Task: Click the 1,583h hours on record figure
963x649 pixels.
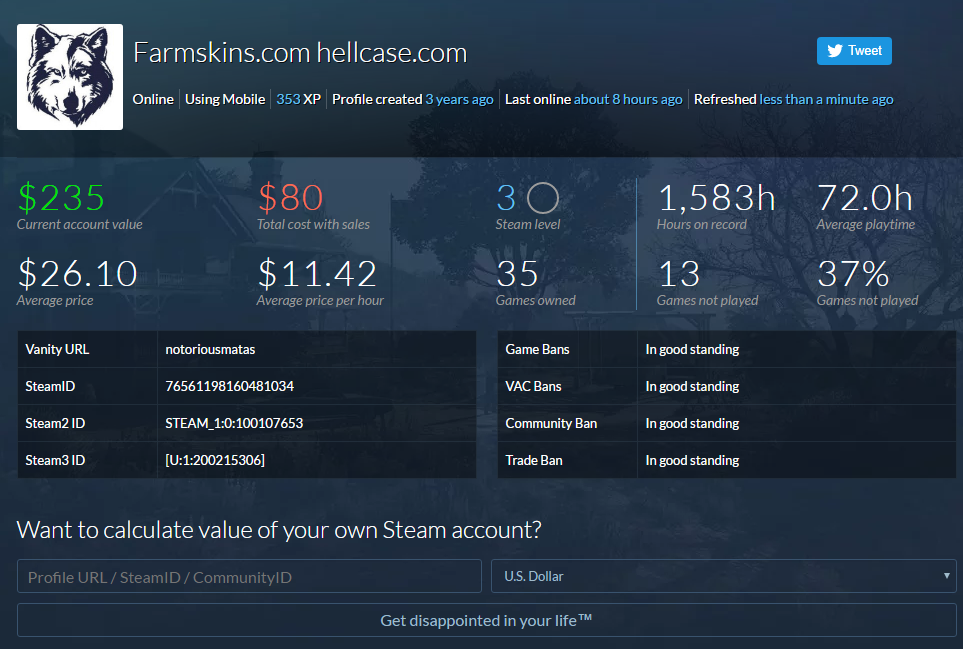Action: 717,198
